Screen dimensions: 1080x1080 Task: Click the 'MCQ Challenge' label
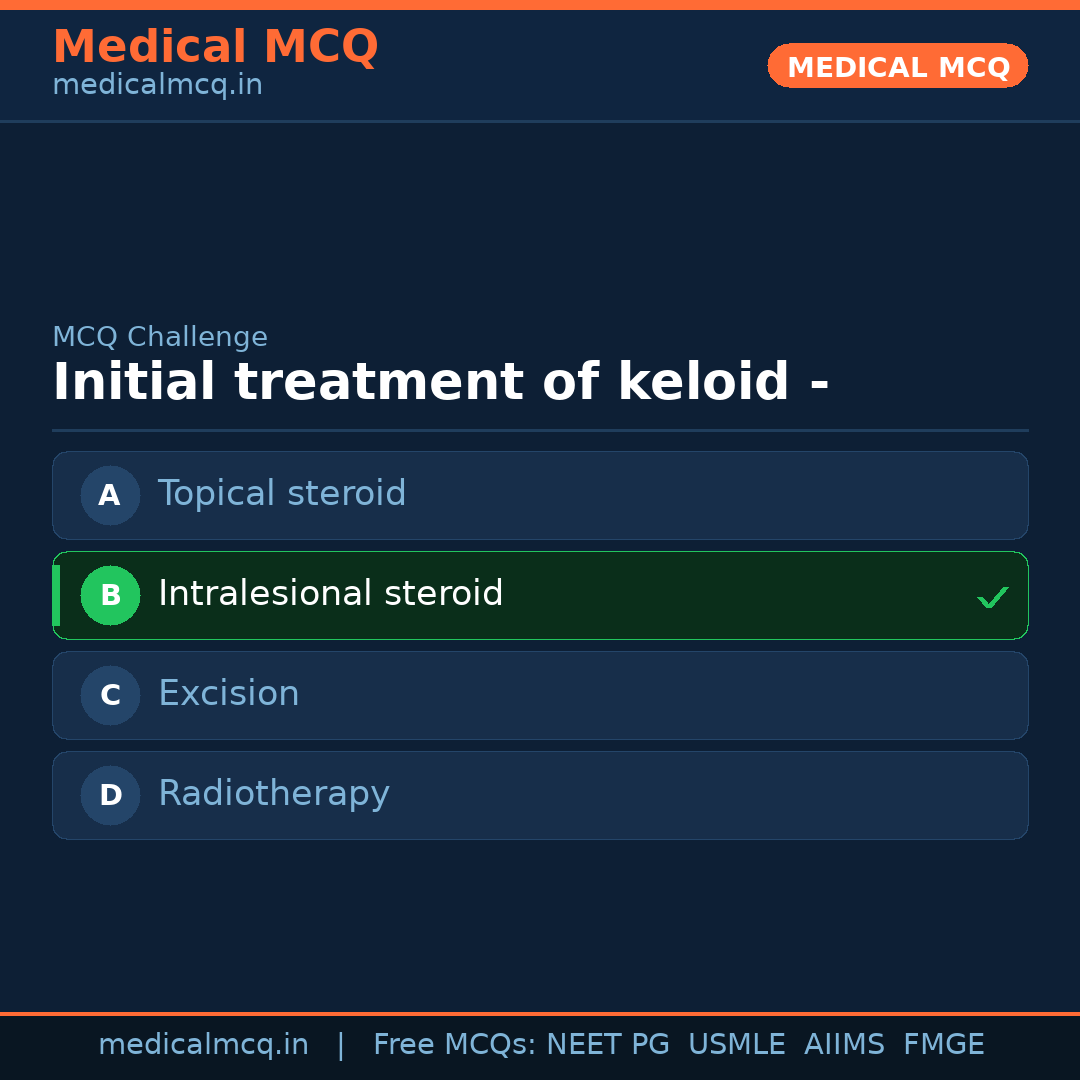point(160,337)
